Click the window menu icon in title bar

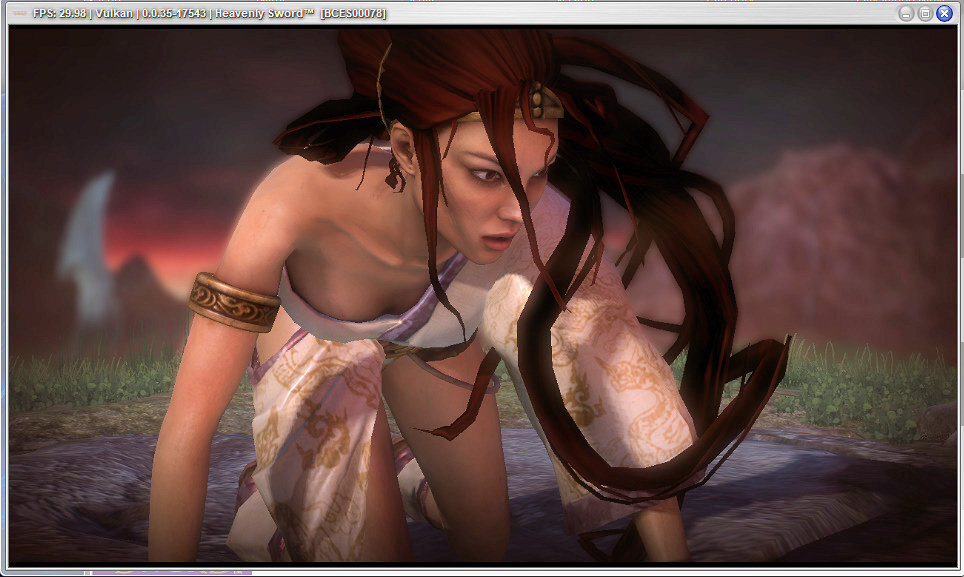click(18, 13)
